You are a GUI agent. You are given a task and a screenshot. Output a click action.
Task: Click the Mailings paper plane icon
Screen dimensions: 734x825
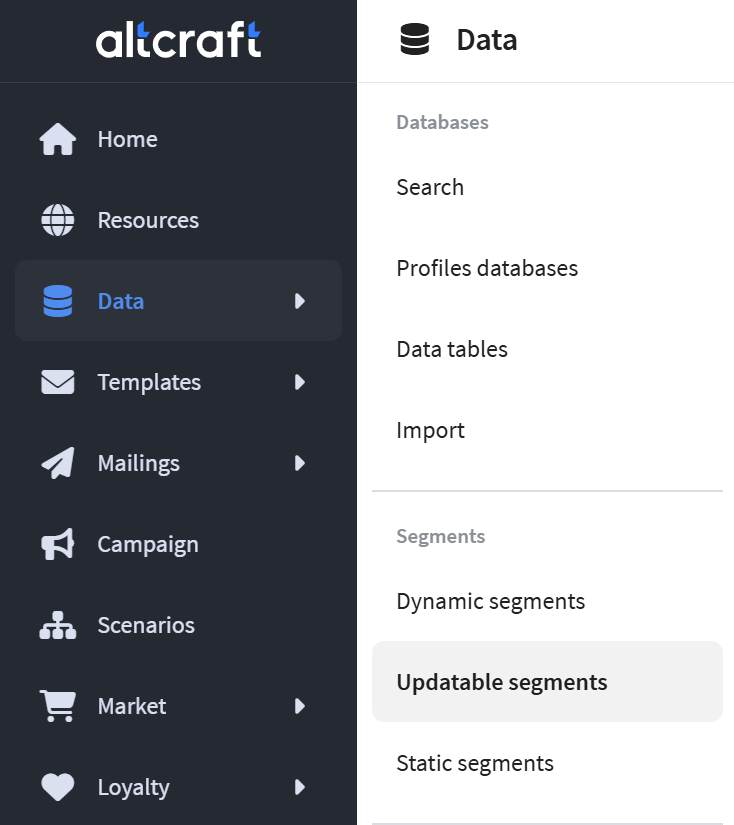[57, 463]
